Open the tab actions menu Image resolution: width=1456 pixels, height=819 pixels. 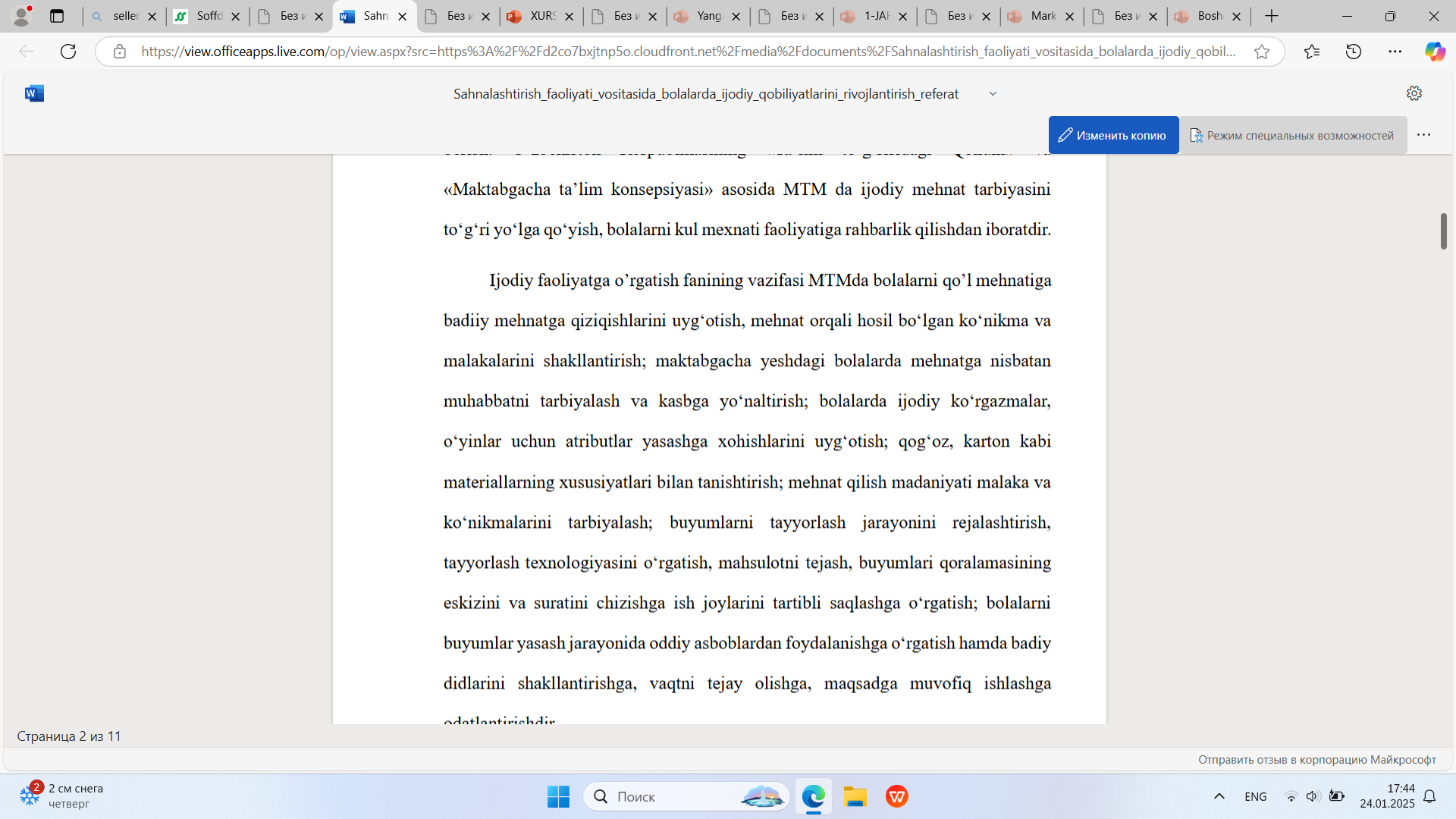[x=57, y=16]
